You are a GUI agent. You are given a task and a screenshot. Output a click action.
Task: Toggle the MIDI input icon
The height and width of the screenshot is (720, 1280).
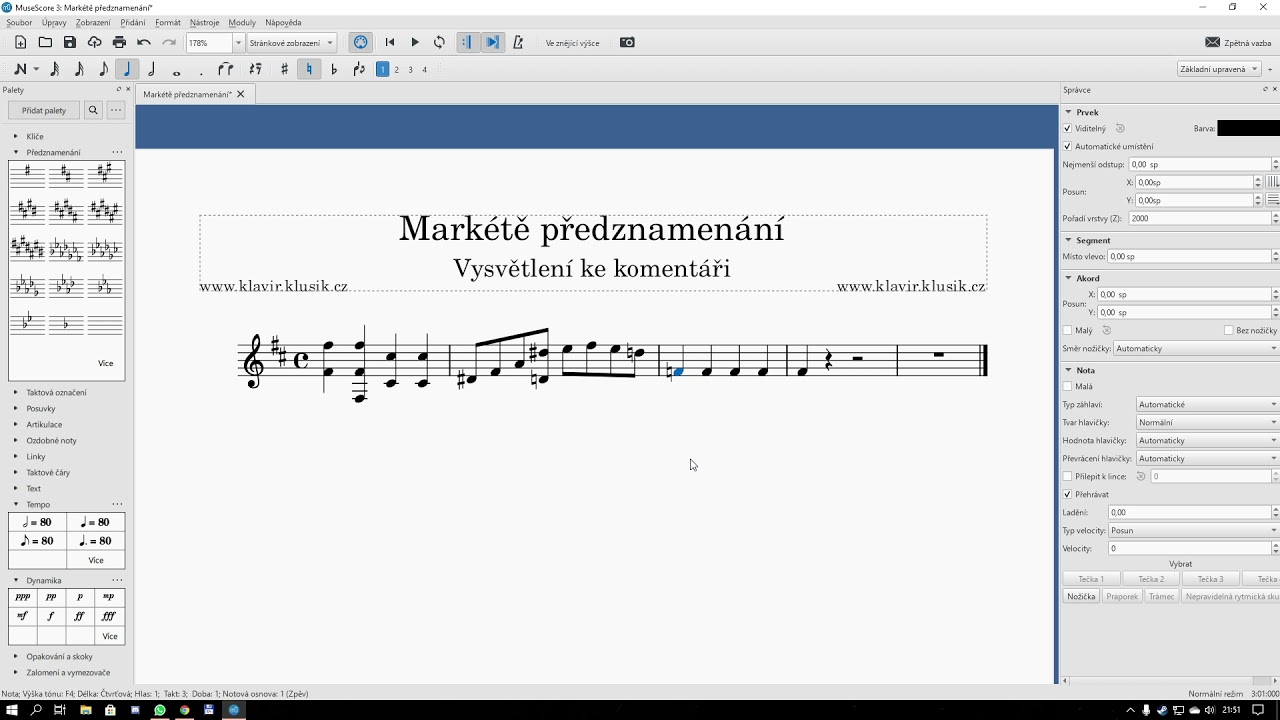(x=361, y=42)
